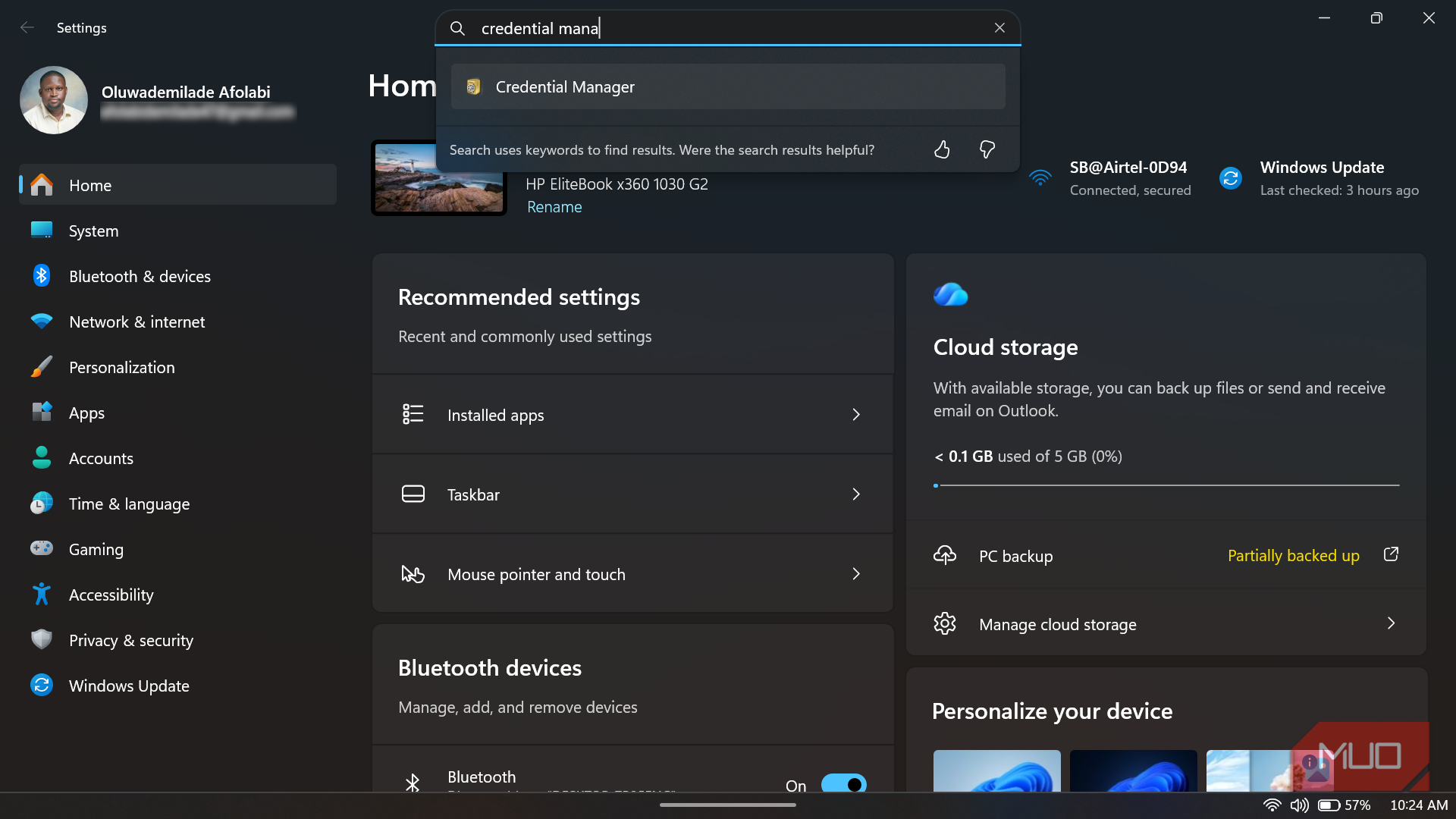Click the Manage cloud storage gear icon
Screen dimensions: 1456x819
coord(945,623)
